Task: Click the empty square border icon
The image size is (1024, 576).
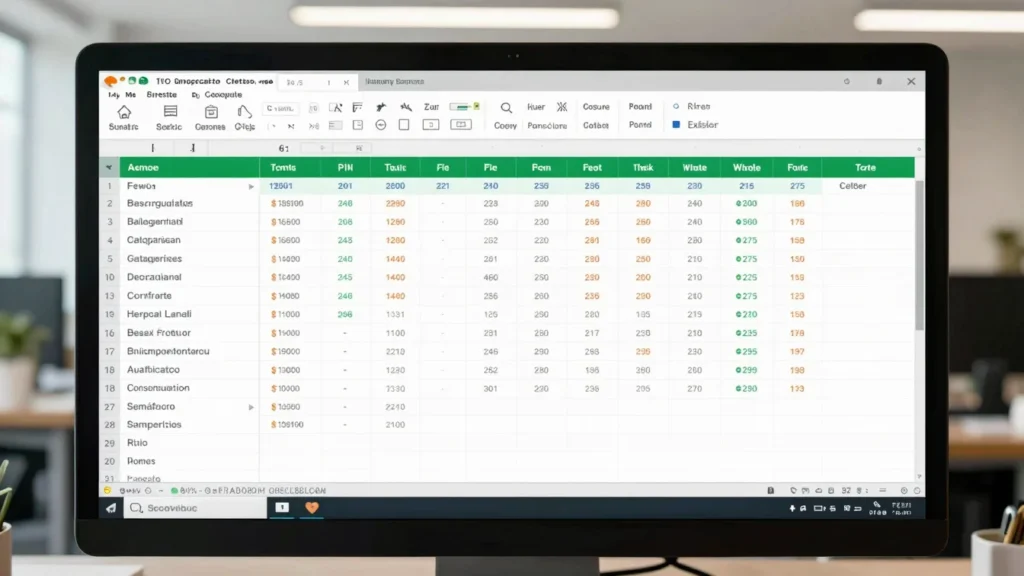Action: coord(404,125)
